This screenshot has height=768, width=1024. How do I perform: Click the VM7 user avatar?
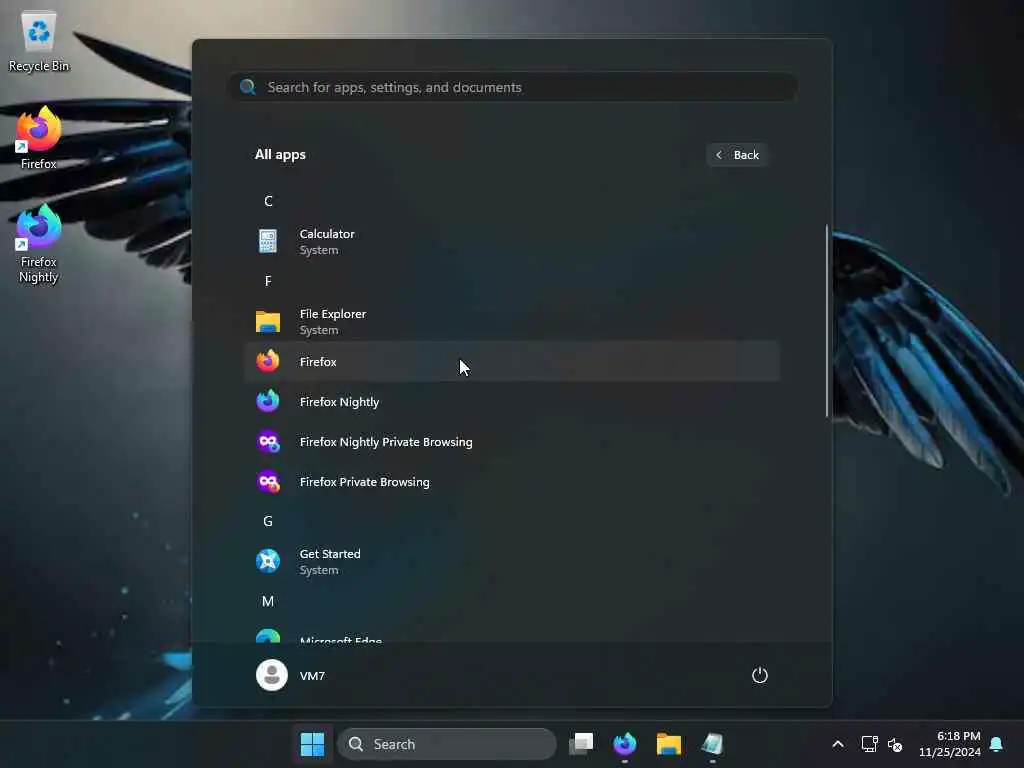pyautogui.click(x=272, y=675)
